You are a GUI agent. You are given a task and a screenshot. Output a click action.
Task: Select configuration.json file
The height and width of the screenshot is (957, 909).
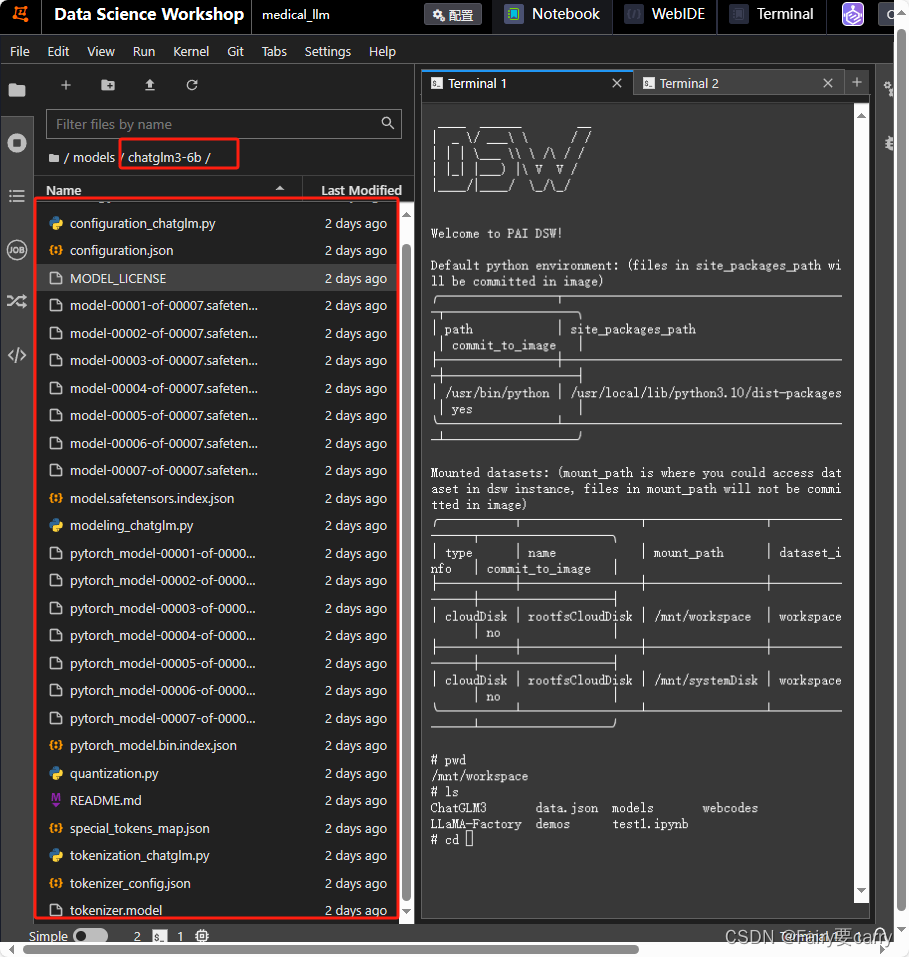pyautogui.click(x=217, y=250)
